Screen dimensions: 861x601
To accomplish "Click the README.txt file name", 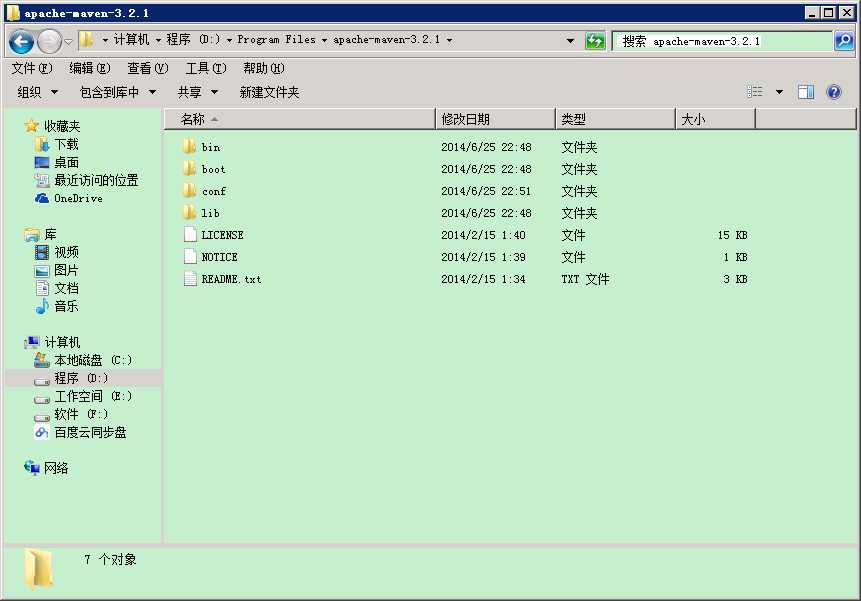I will (x=231, y=279).
